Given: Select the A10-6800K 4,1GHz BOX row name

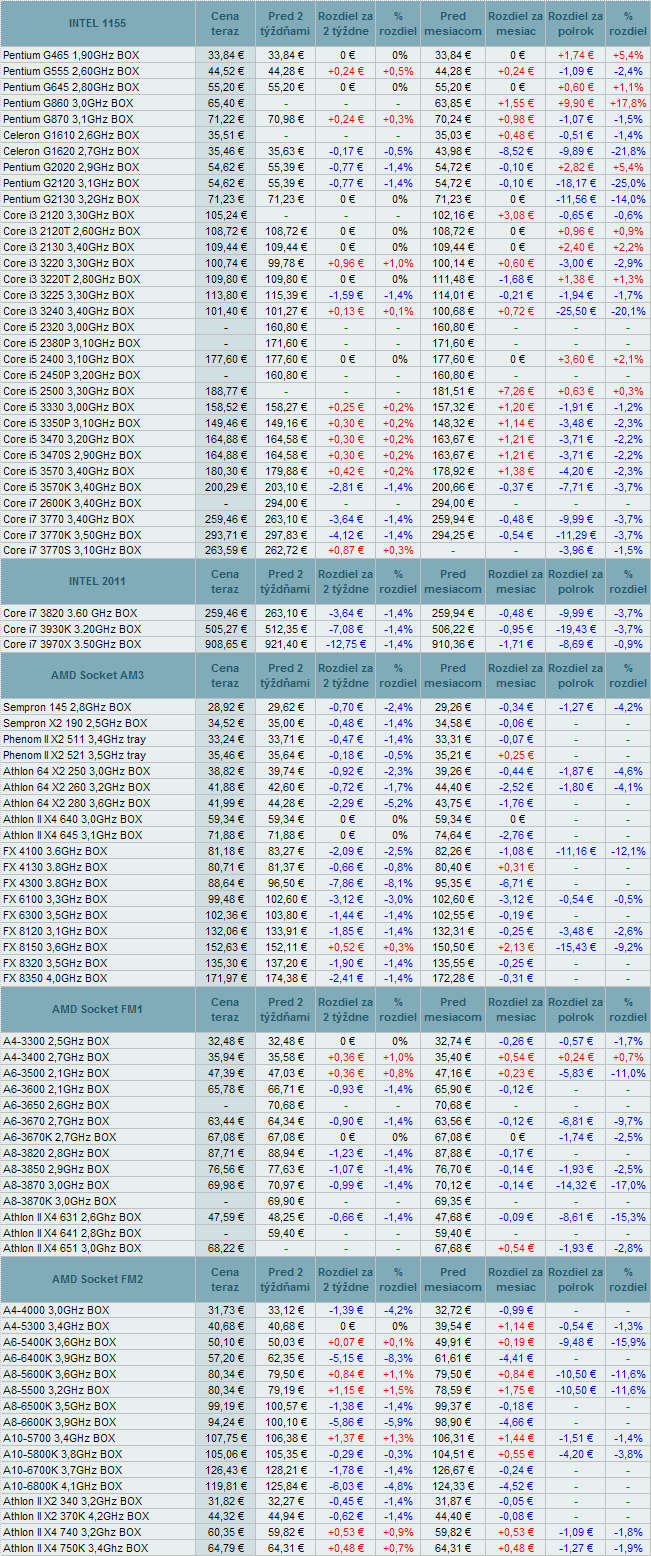Looking at the screenshot, I should click(63, 1487).
